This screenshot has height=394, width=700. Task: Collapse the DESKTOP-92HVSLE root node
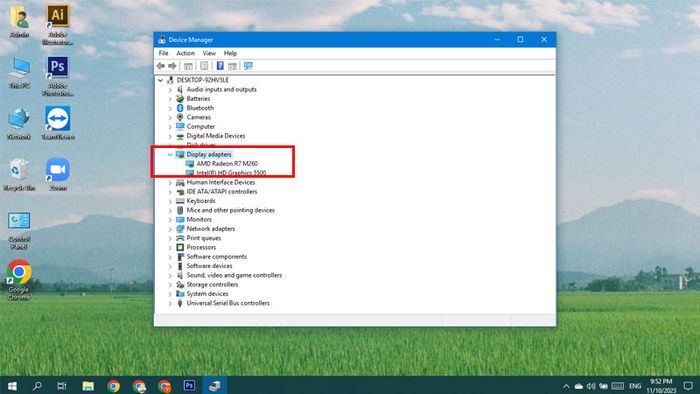click(160, 80)
